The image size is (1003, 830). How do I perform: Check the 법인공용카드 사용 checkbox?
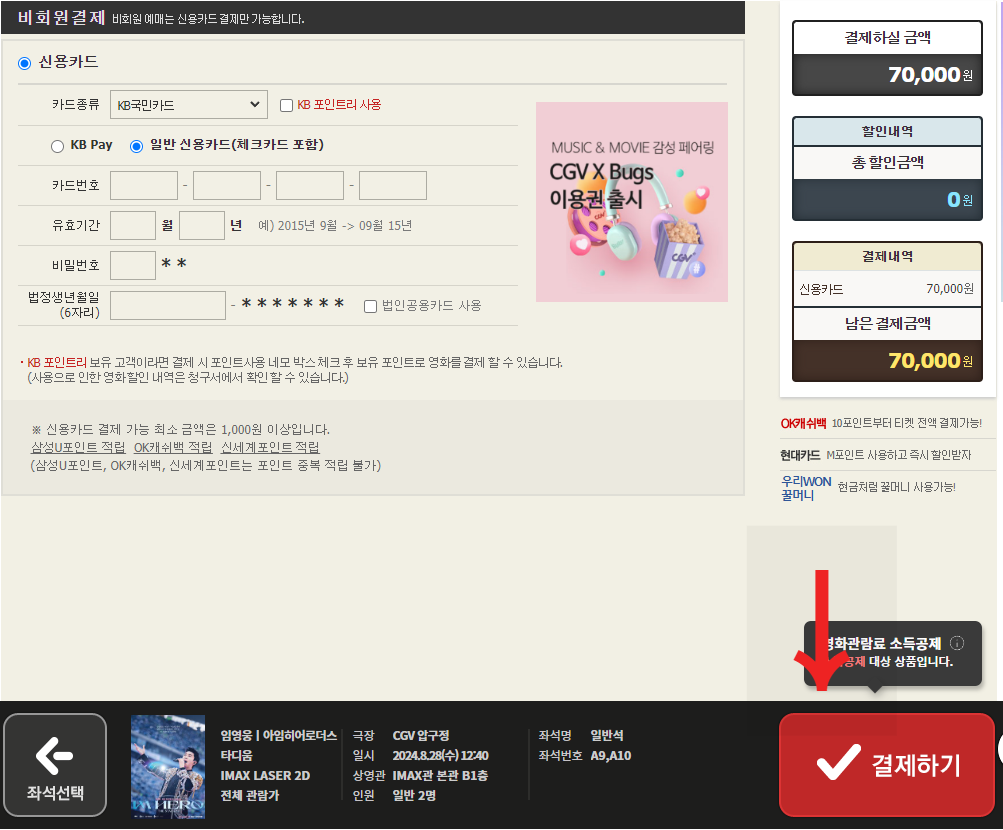tap(370, 306)
